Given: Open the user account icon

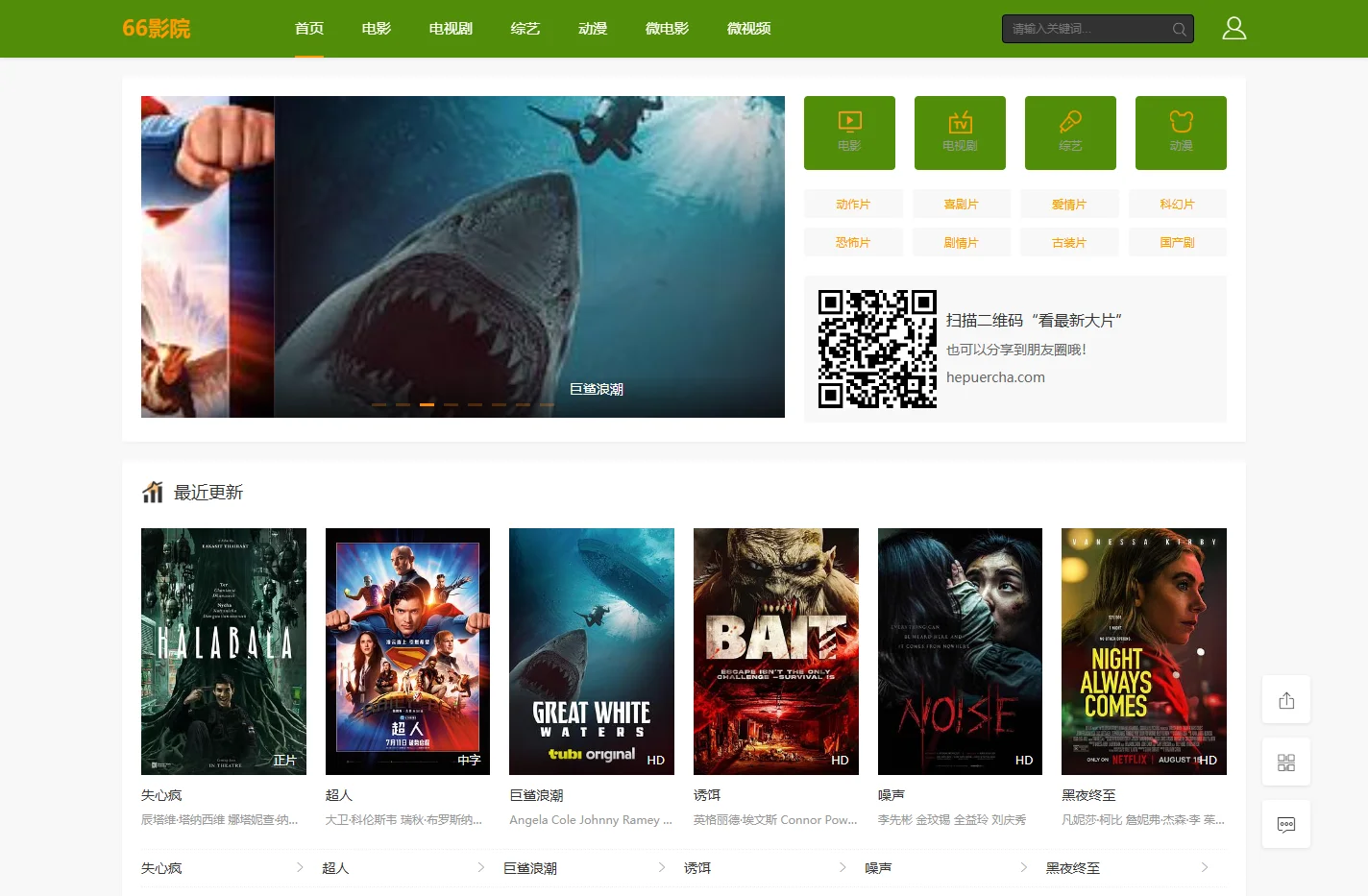Looking at the screenshot, I should click(x=1234, y=29).
